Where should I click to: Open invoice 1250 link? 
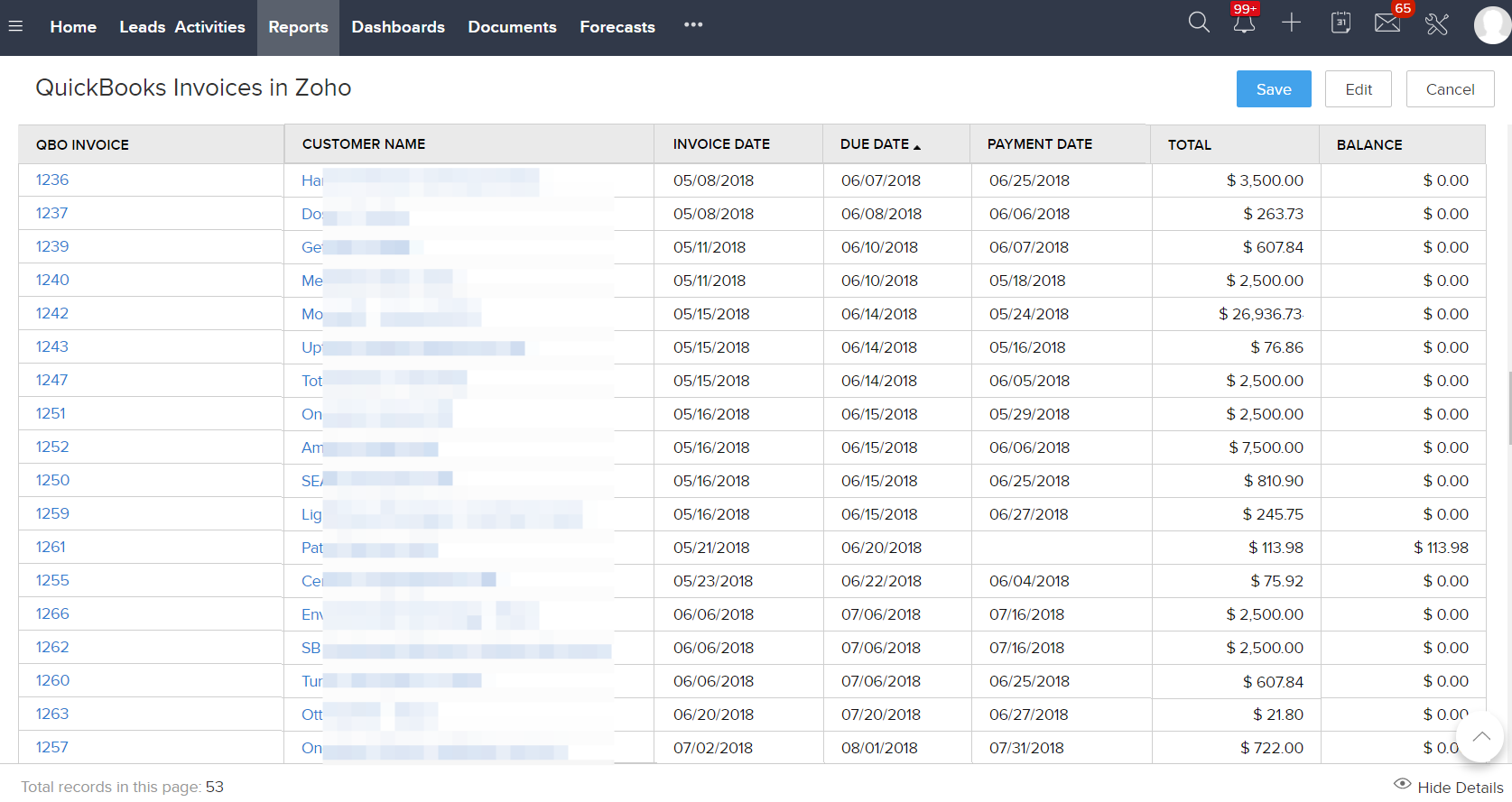pyautogui.click(x=52, y=480)
